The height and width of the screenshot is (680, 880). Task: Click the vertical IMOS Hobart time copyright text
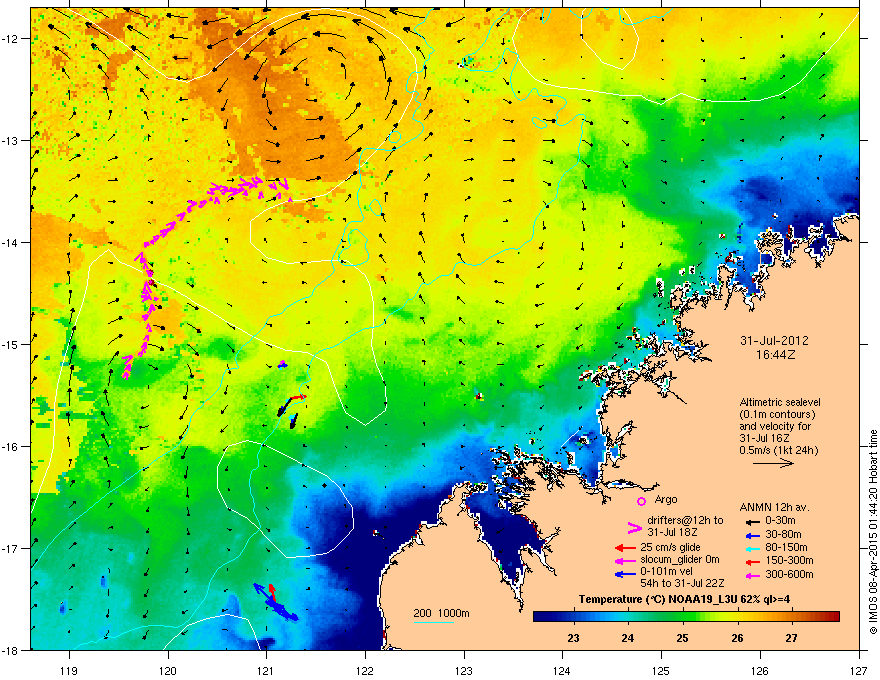pyautogui.click(x=873, y=532)
